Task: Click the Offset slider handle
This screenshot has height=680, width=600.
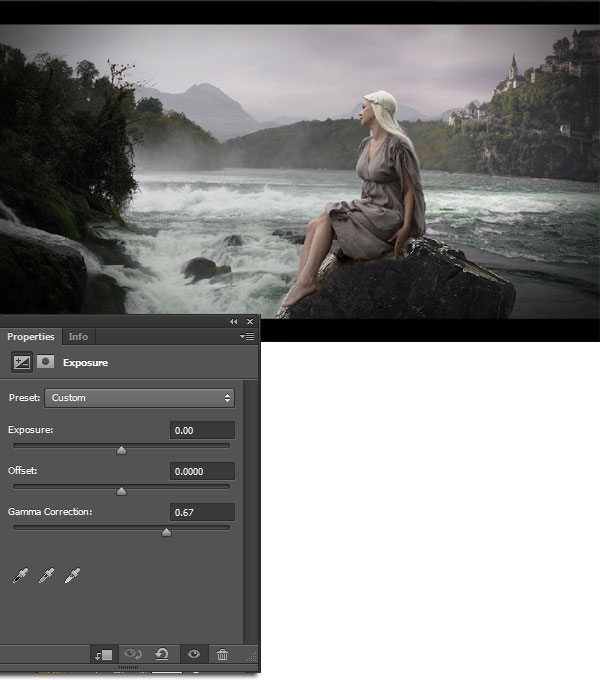Action: click(121, 491)
